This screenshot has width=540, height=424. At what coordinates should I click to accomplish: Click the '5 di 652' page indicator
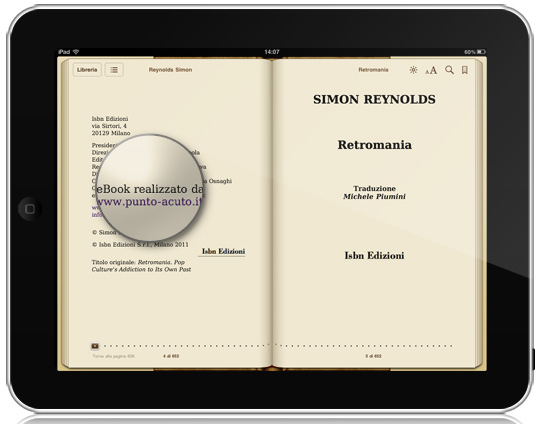[x=373, y=356]
